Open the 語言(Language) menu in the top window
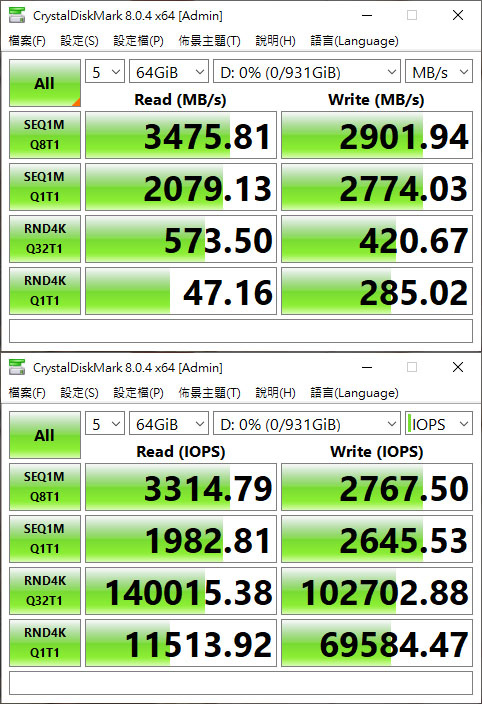482x704 pixels. coord(355,41)
